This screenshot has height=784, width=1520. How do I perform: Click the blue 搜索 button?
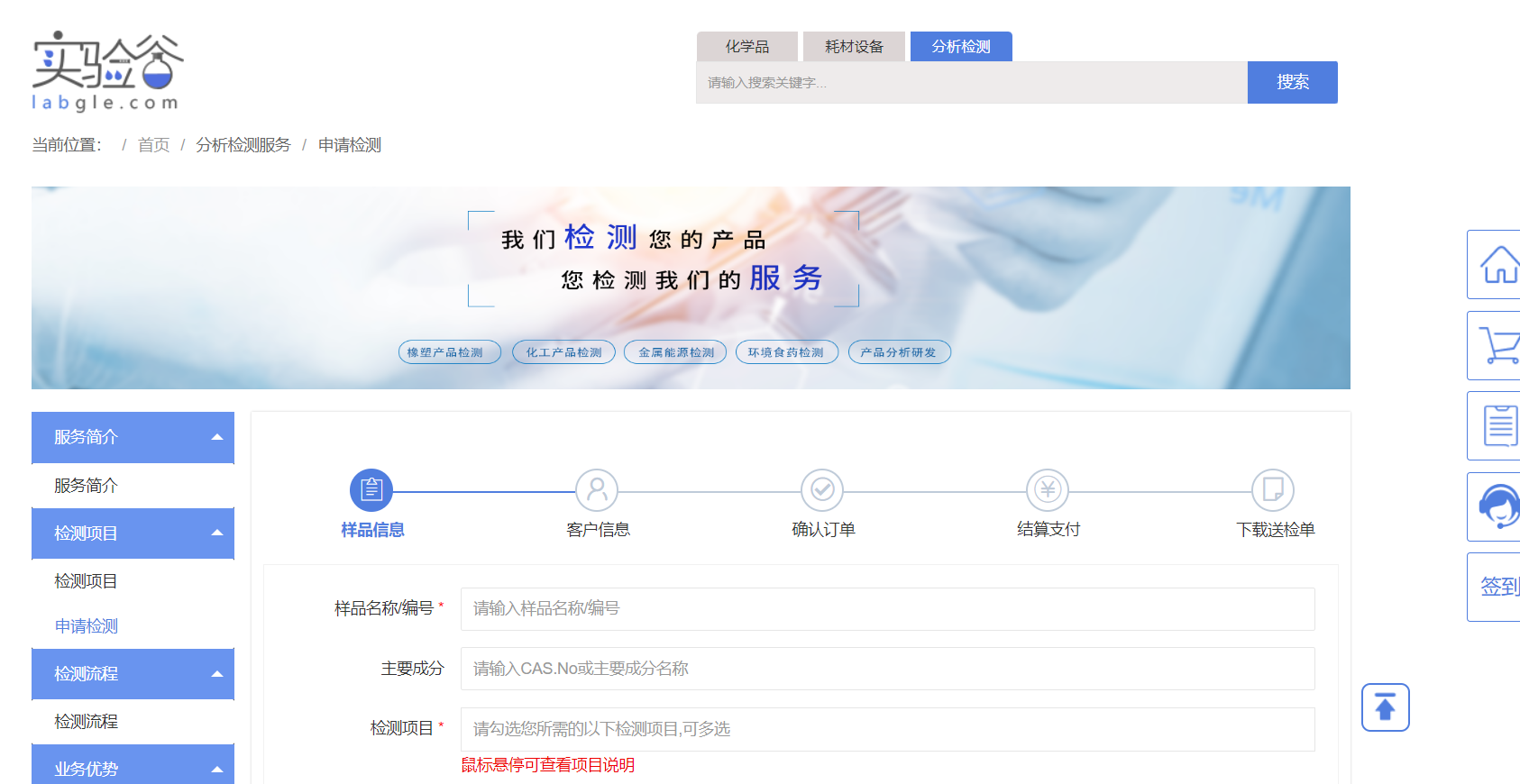pyautogui.click(x=1292, y=82)
